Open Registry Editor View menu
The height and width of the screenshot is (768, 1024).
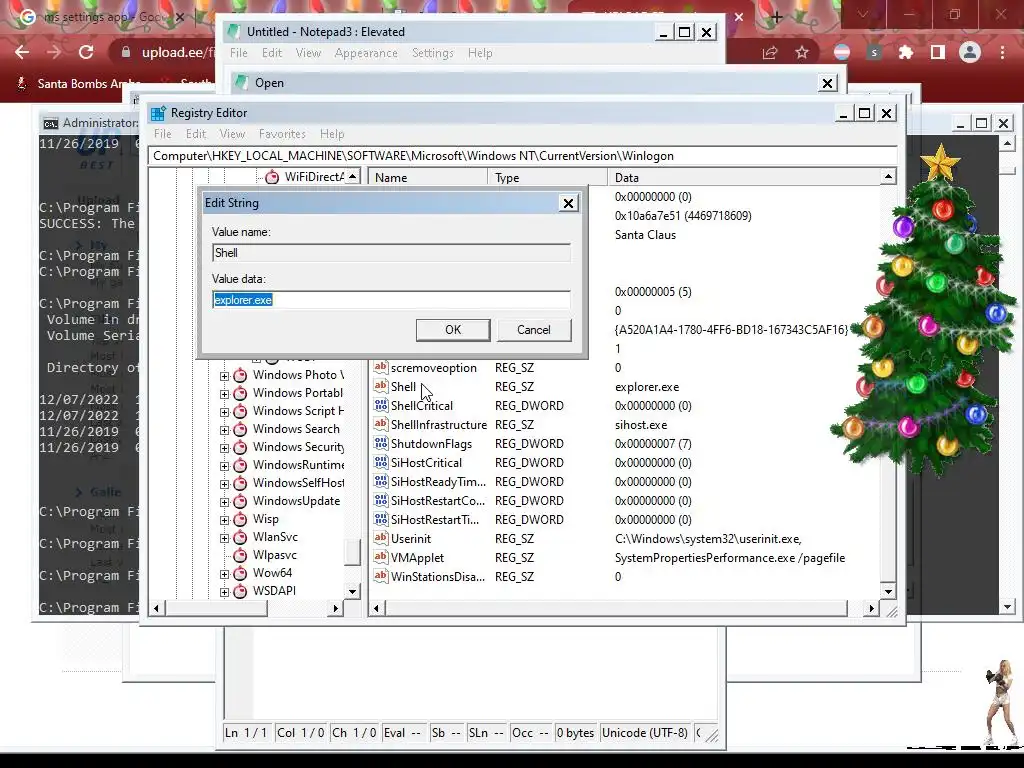(232, 134)
